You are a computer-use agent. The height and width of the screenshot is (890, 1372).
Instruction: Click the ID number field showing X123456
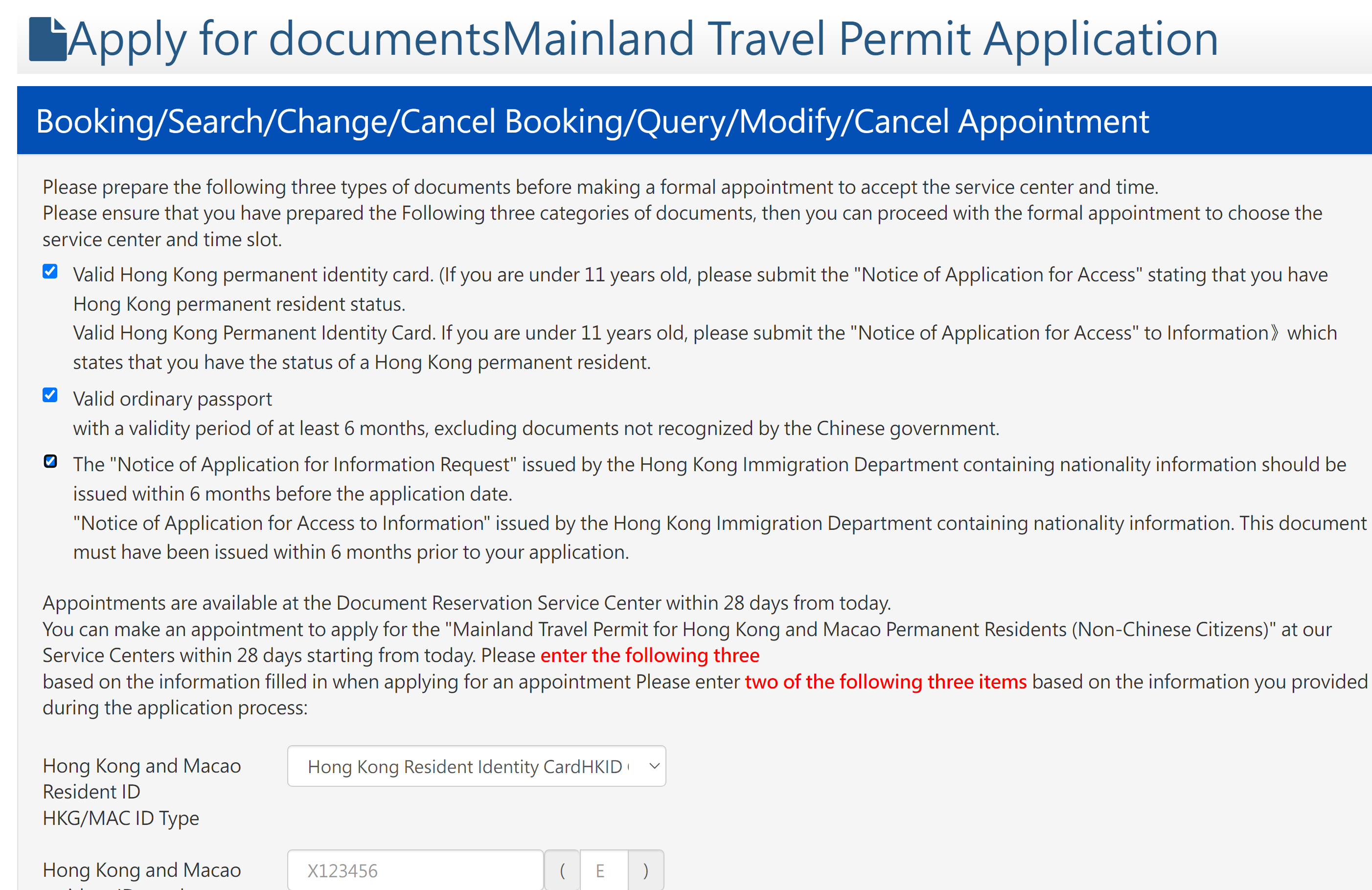415,870
